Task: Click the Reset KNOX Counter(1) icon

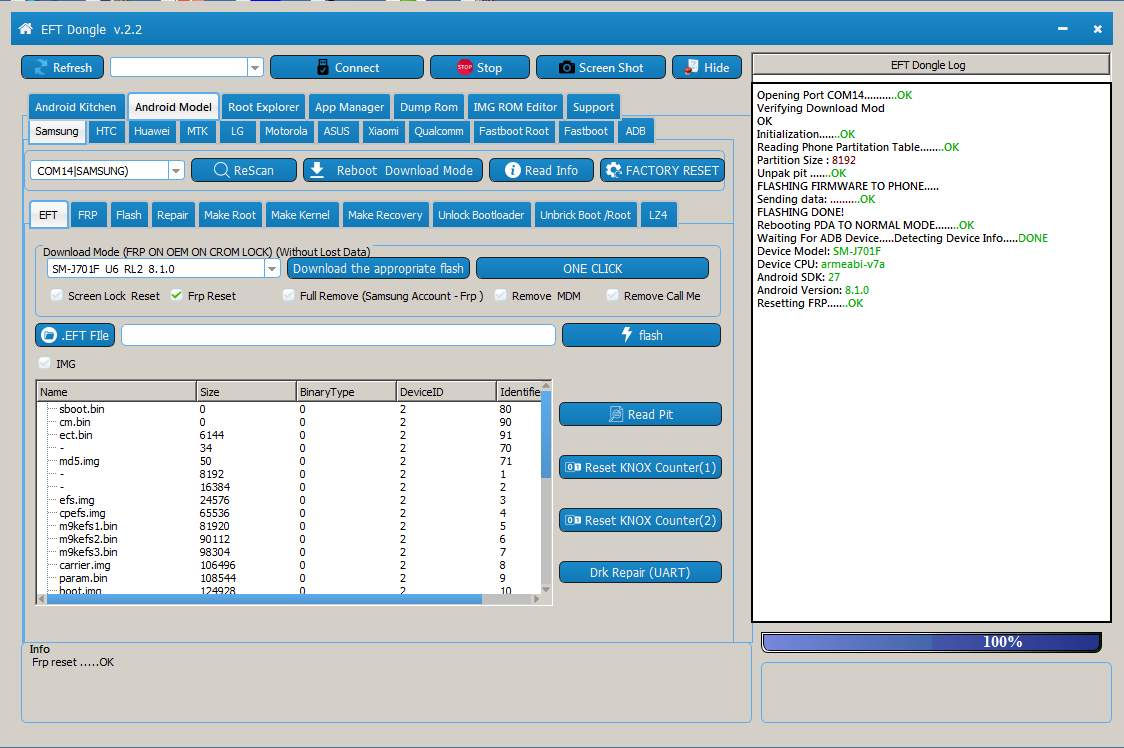Action: point(573,467)
